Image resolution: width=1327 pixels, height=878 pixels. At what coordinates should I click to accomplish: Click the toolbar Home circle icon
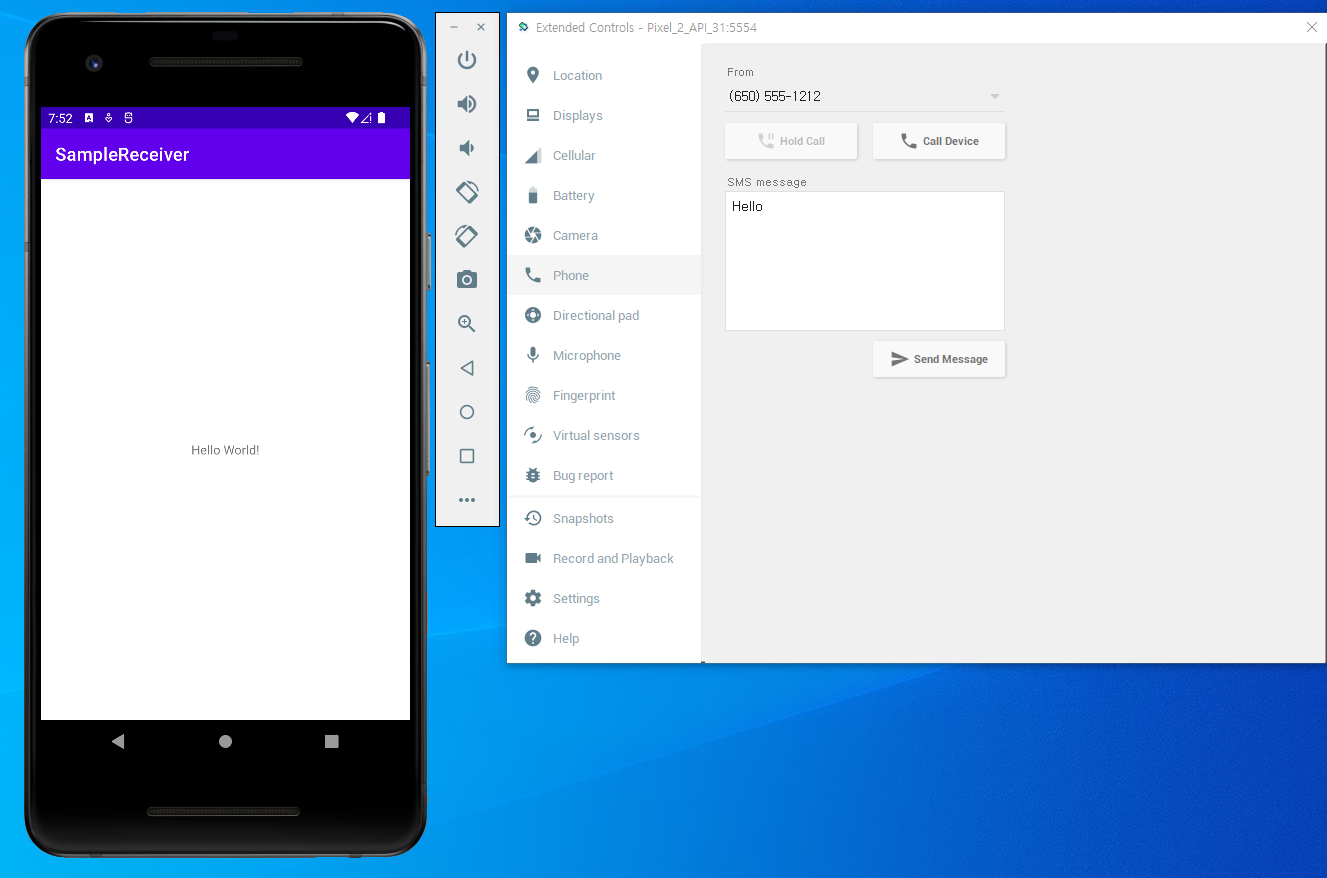click(467, 412)
